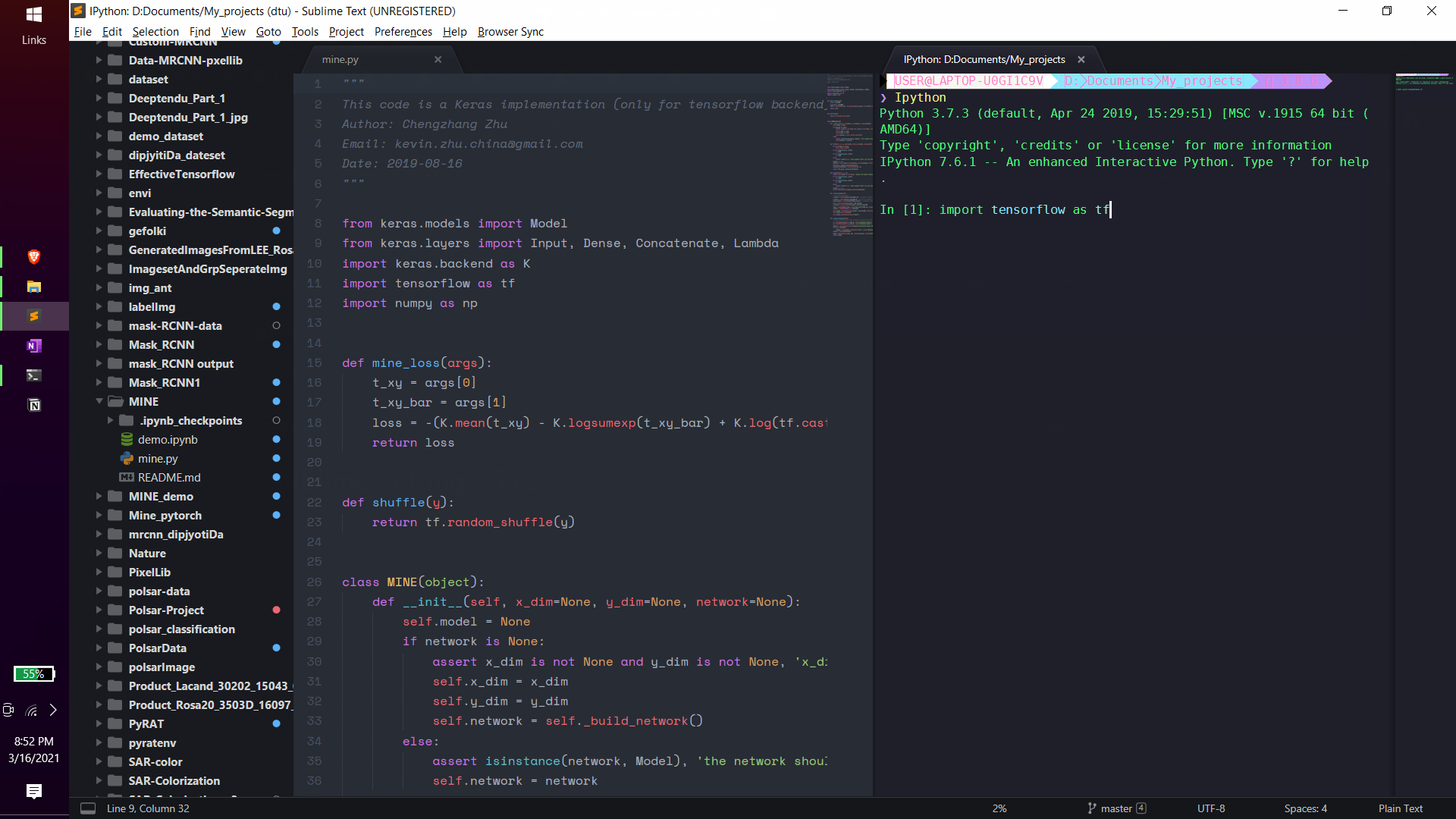This screenshot has width=1456, height=819.
Task: Select the SAR-color folder
Action: coord(155,762)
